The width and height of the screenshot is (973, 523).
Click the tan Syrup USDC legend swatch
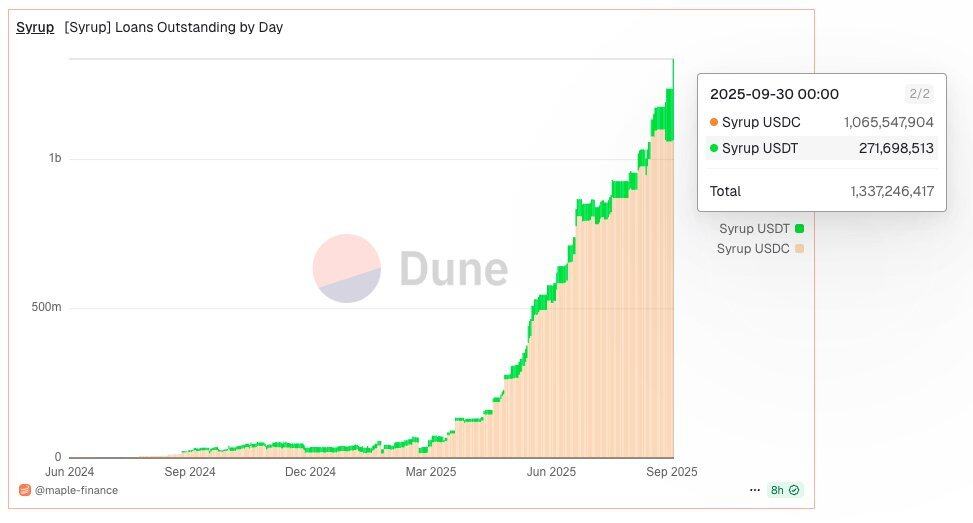point(799,248)
